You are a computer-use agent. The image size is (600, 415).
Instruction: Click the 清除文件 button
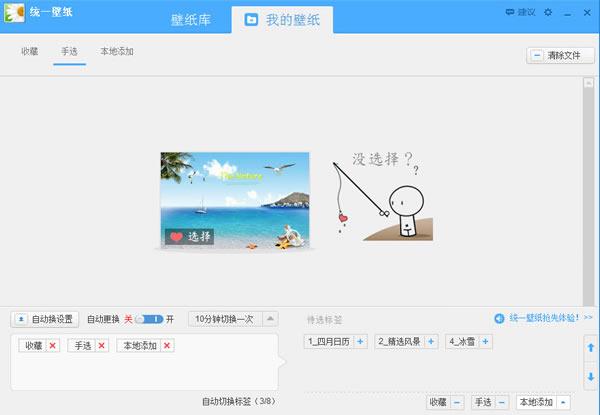(x=553, y=56)
